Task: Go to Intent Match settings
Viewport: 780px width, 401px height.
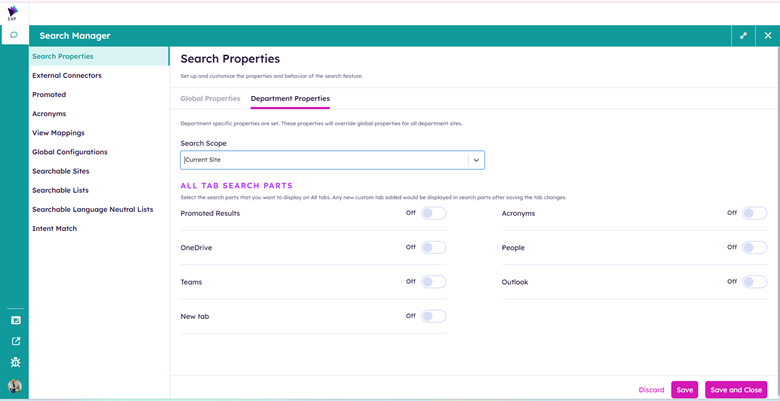Action: [x=54, y=229]
